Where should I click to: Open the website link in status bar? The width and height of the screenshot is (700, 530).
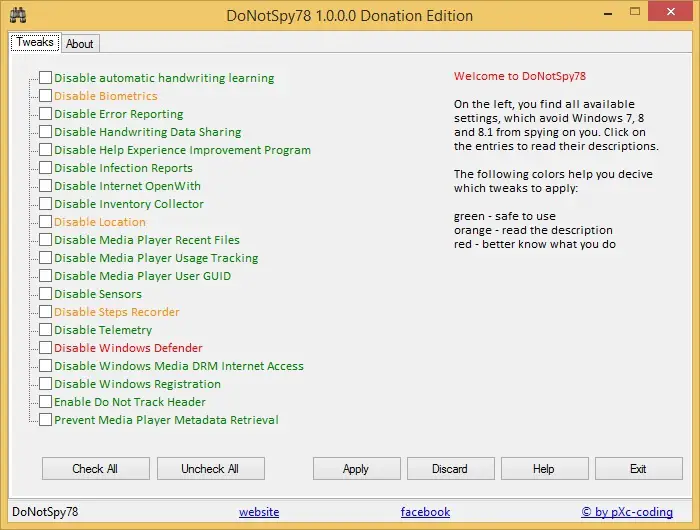click(259, 512)
